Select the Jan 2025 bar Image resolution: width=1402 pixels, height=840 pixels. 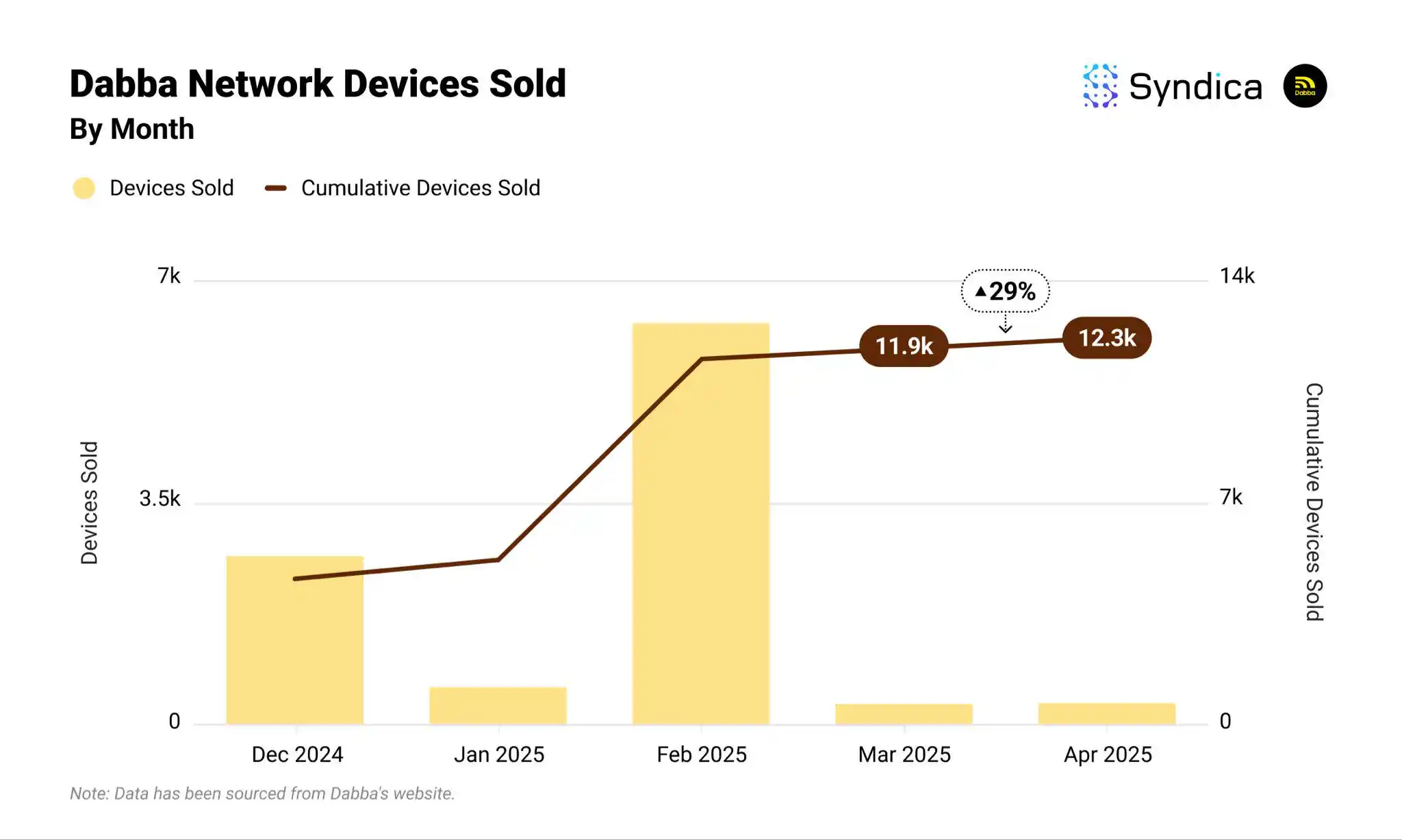tap(498, 706)
